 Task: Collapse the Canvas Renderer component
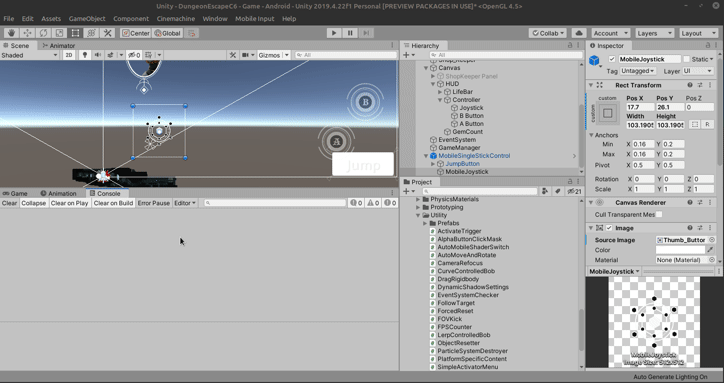(x=591, y=202)
